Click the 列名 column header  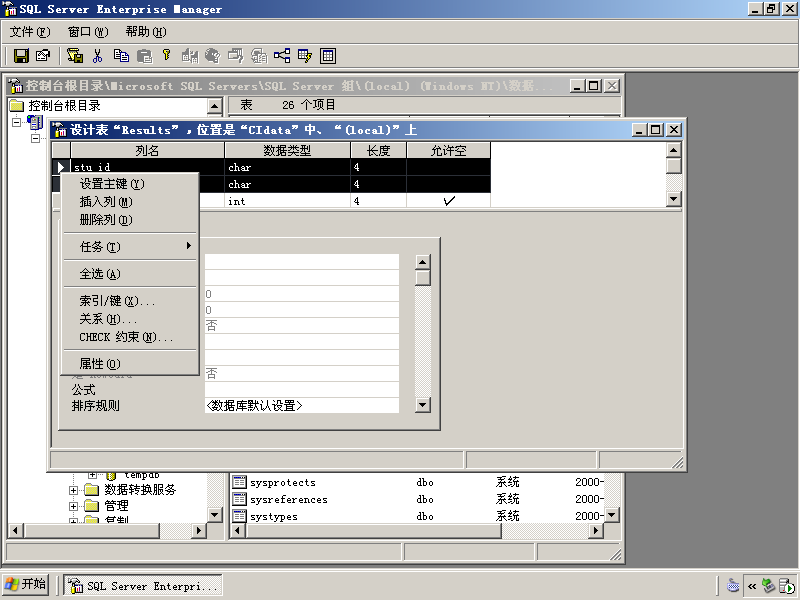pos(147,151)
